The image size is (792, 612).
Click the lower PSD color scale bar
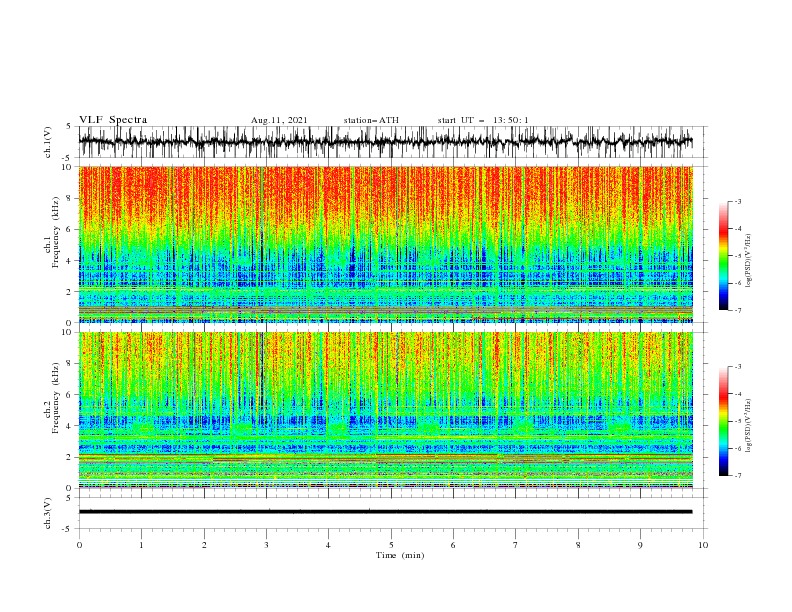[723, 421]
